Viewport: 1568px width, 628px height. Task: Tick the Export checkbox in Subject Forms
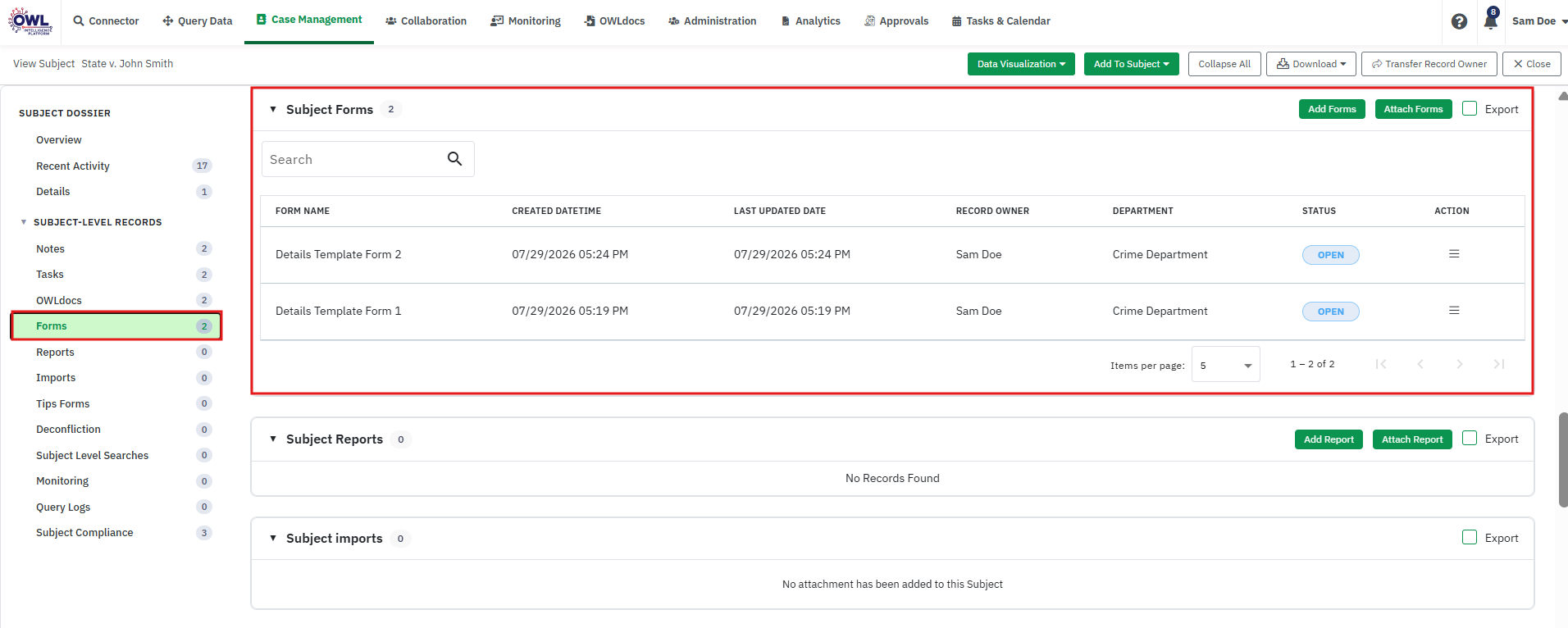pos(1470,108)
